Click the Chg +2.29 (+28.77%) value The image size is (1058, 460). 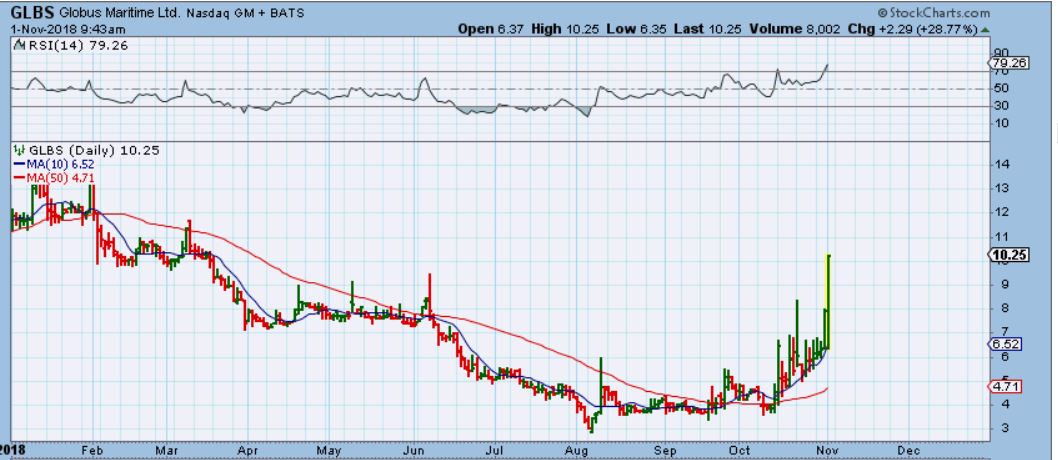coord(914,29)
